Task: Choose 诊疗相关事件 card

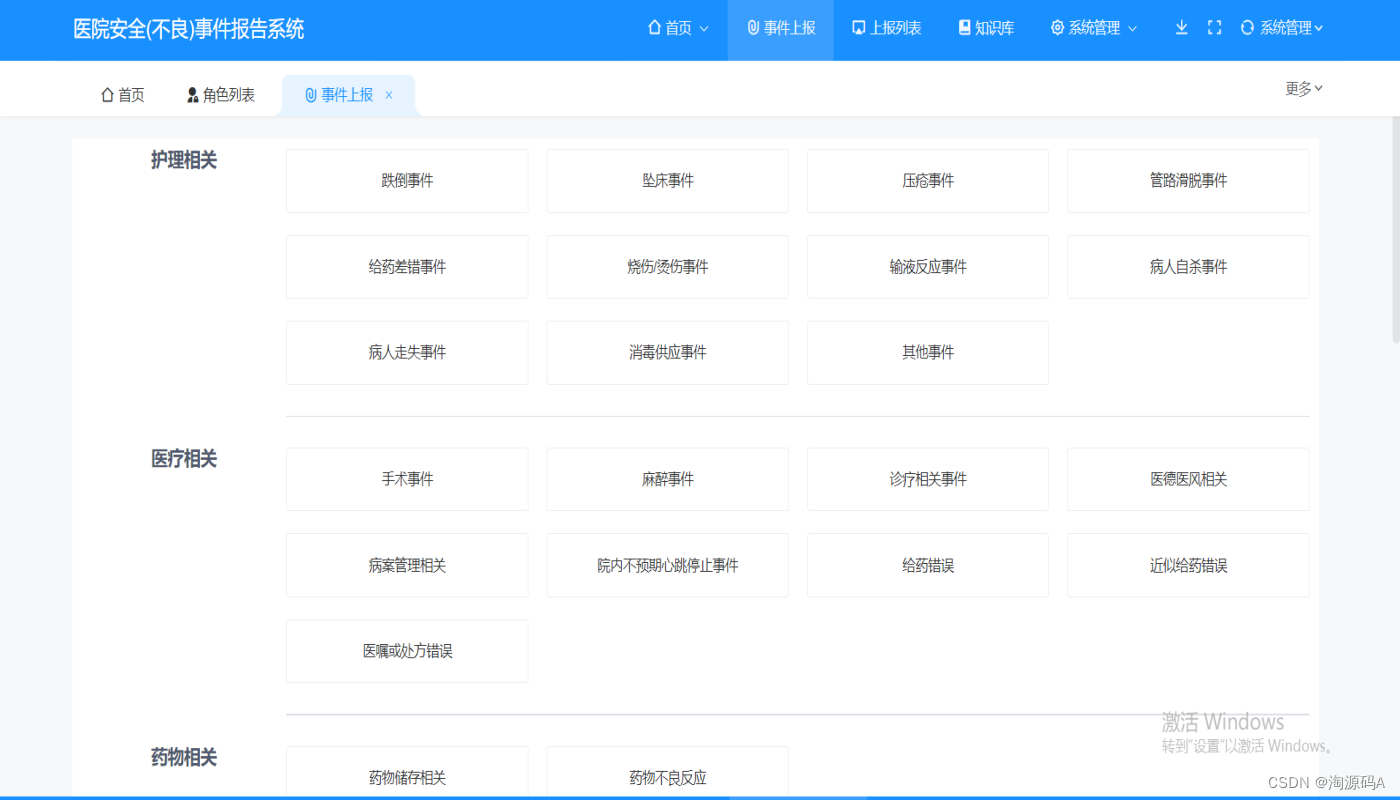Action: pos(928,480)
